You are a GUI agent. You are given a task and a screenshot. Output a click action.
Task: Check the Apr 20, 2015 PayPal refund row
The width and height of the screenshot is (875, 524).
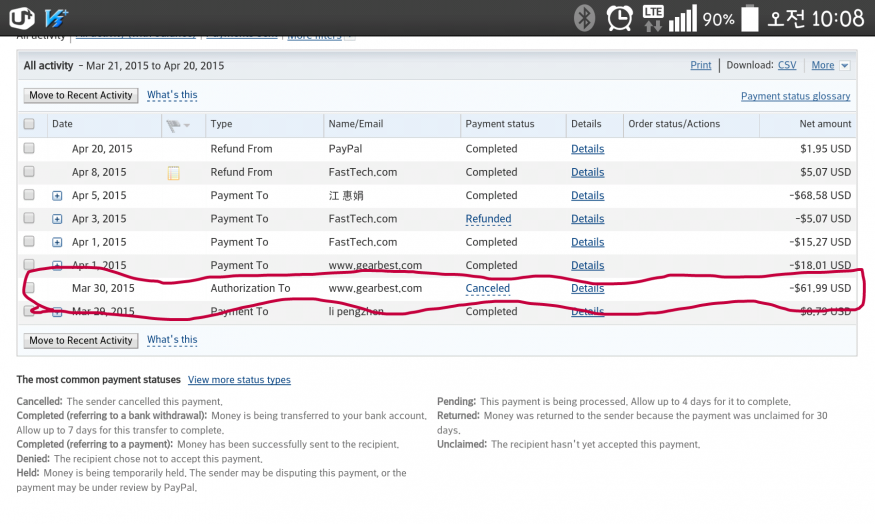[29, 148]
